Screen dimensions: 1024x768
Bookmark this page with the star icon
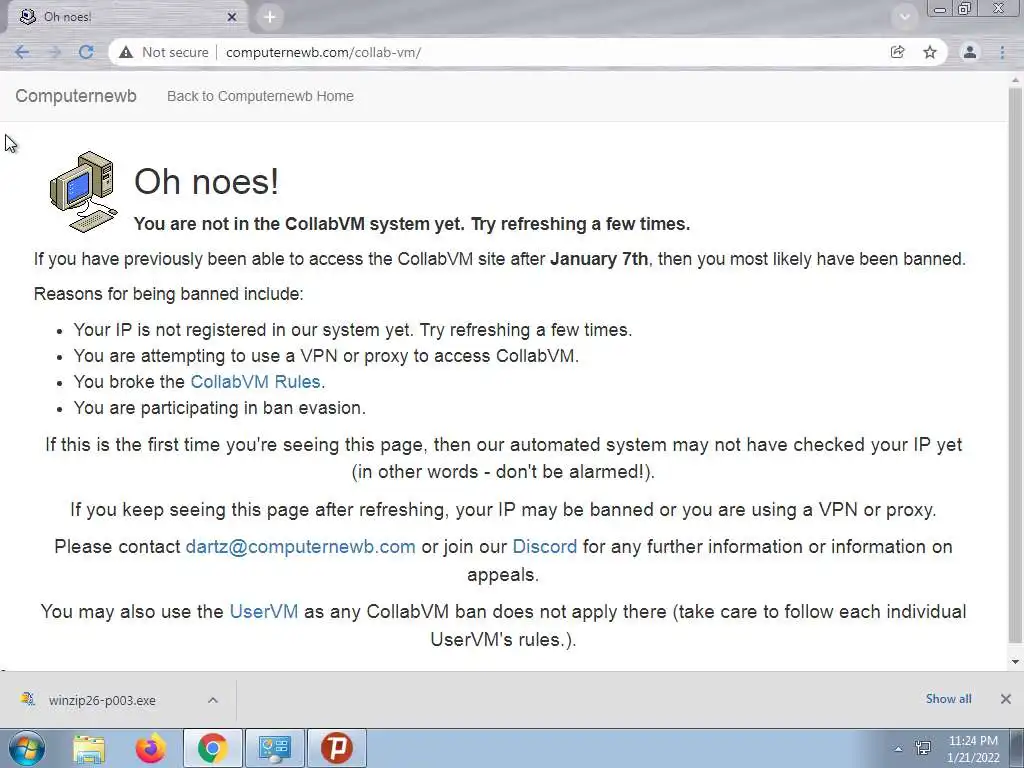(x=930, y=52)
